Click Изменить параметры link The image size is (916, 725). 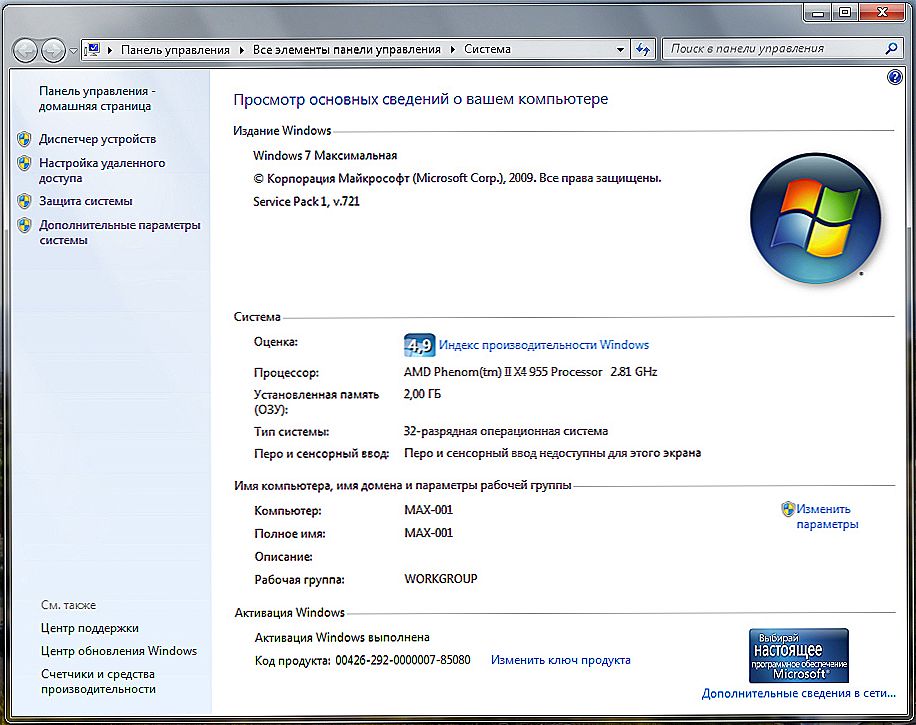tap(827, 516)
